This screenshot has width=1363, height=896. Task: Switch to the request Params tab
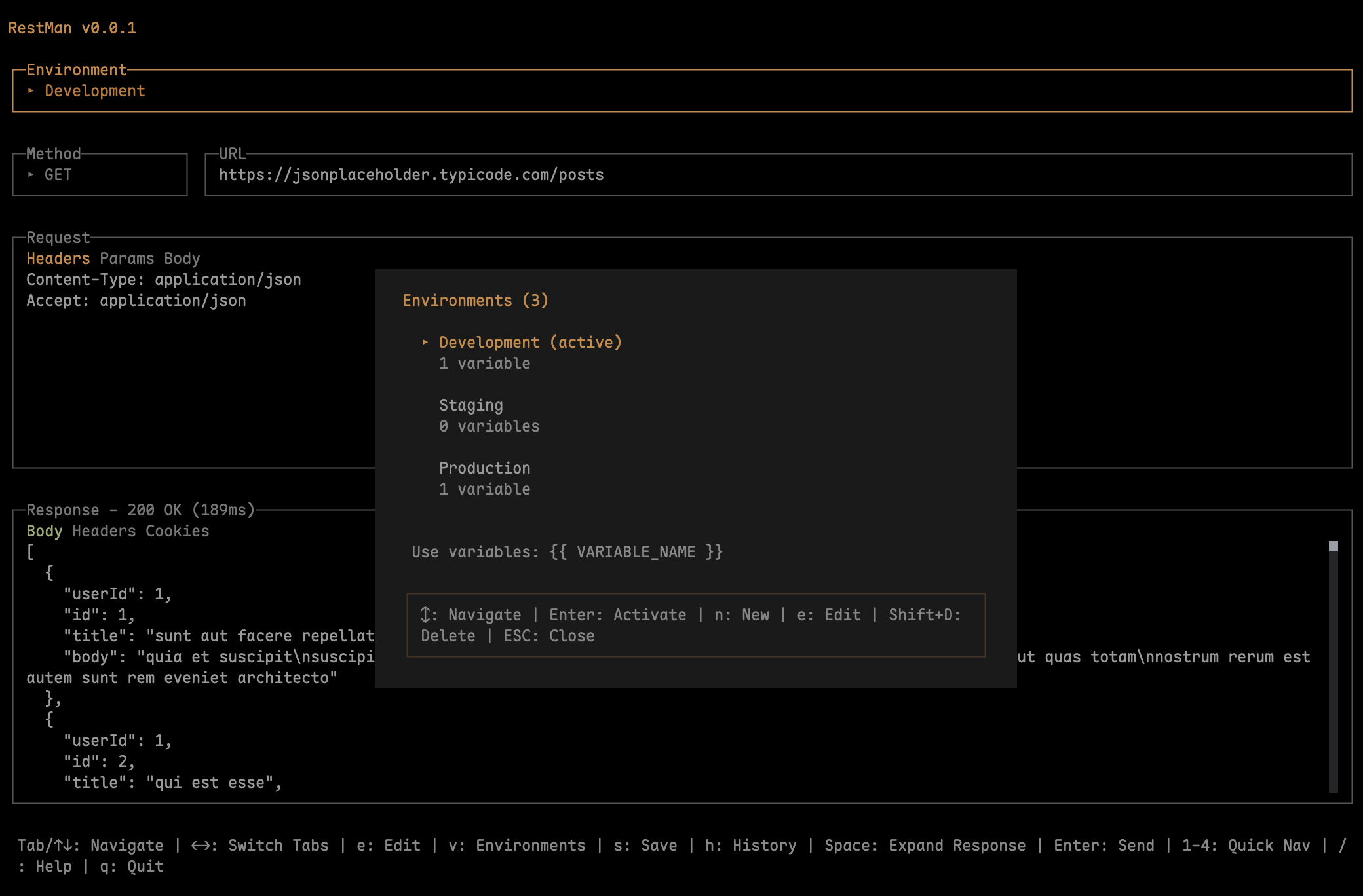(x=127, y=259)
